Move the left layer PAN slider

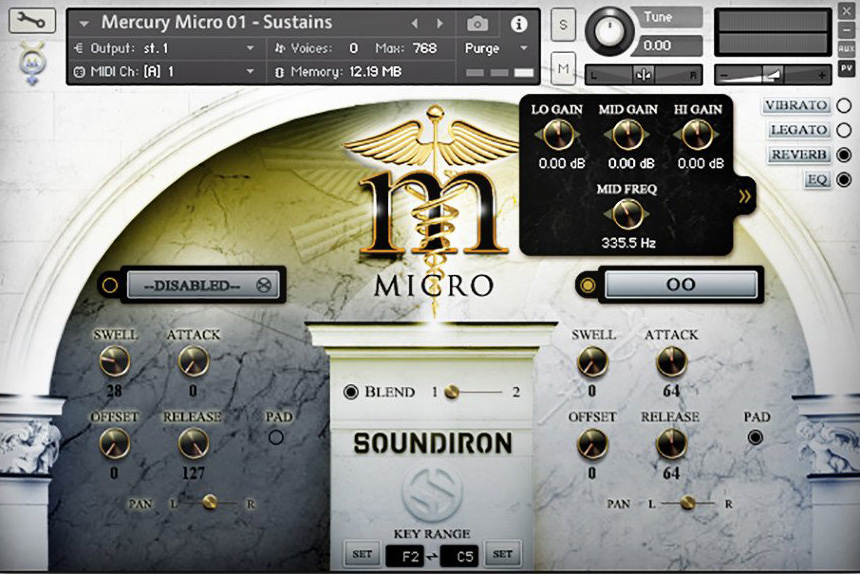click(210, 503)
